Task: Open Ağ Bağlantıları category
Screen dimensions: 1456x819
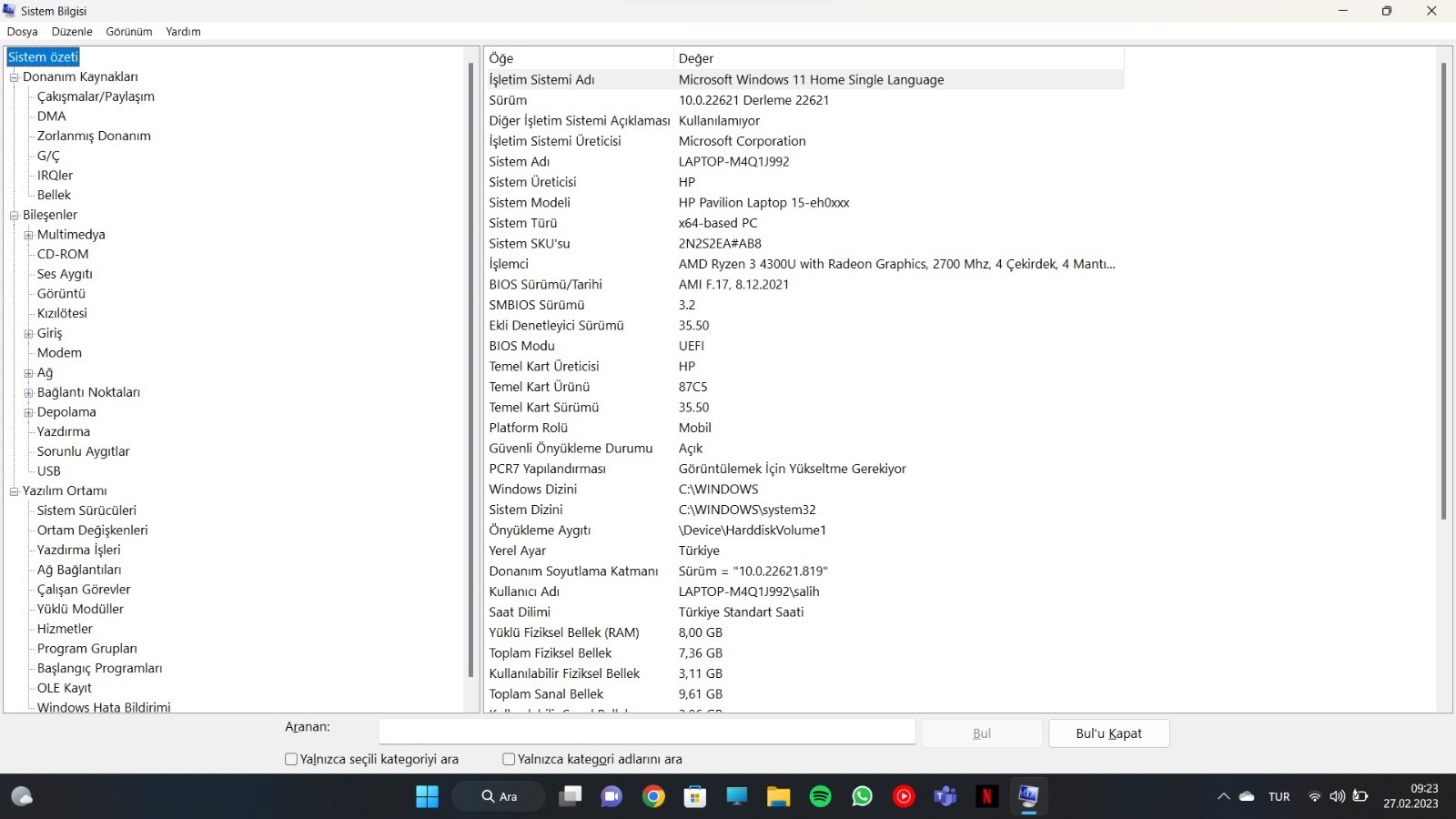Action: click(79, 570)
